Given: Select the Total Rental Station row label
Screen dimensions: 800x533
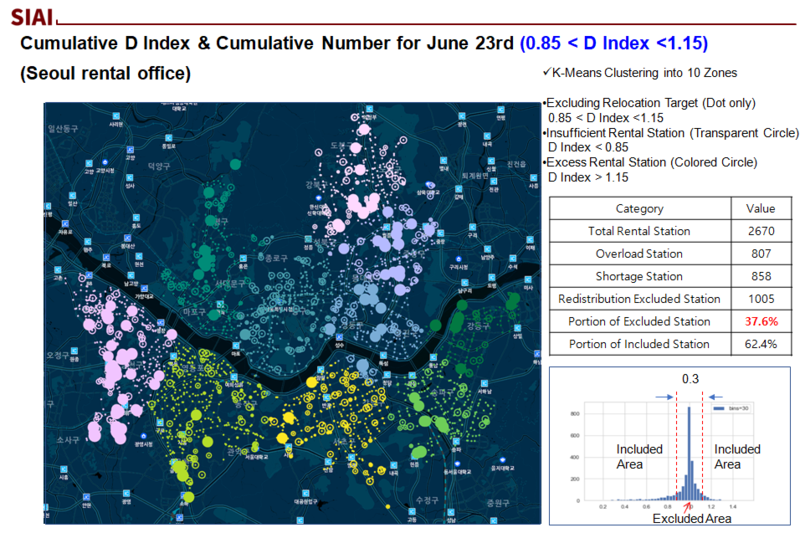Looking at the screenshot, I should click(639, 231).
